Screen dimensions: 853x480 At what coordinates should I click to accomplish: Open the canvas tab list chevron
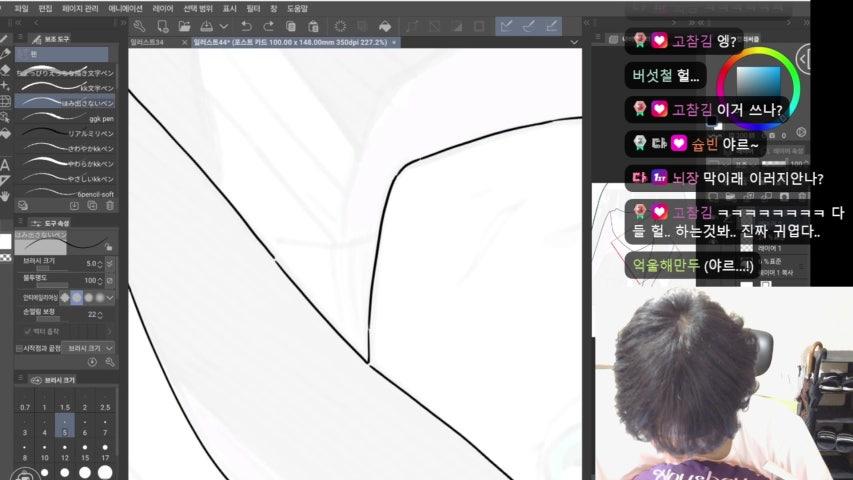click(x=574, y=42)
